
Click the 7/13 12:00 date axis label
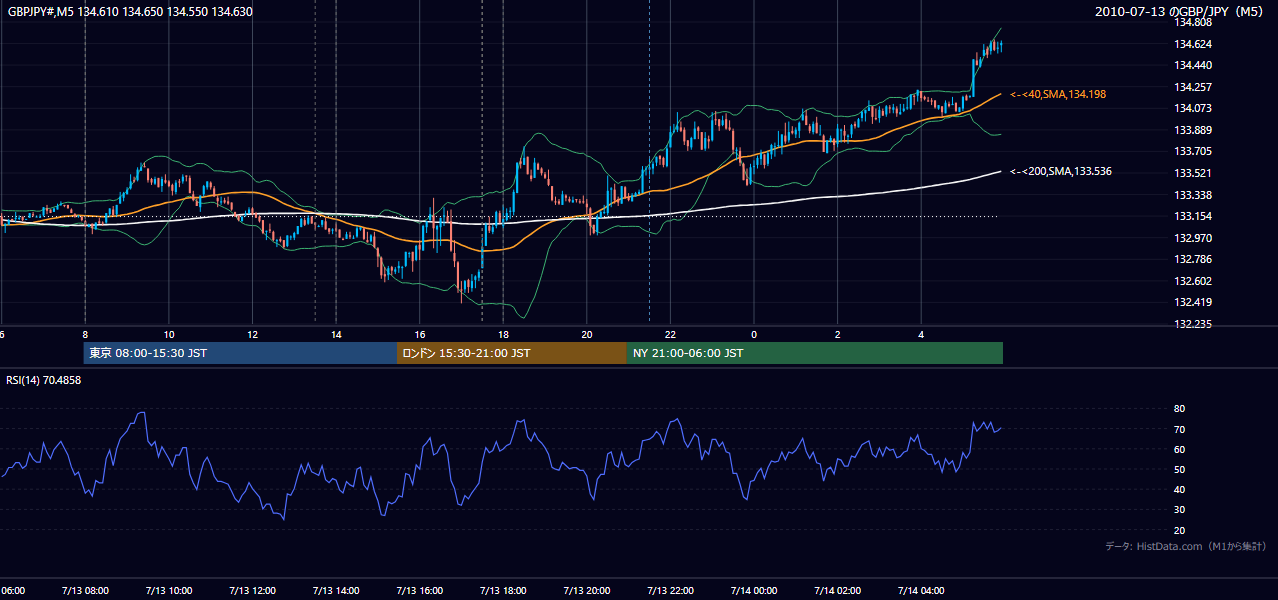(252, 590)
